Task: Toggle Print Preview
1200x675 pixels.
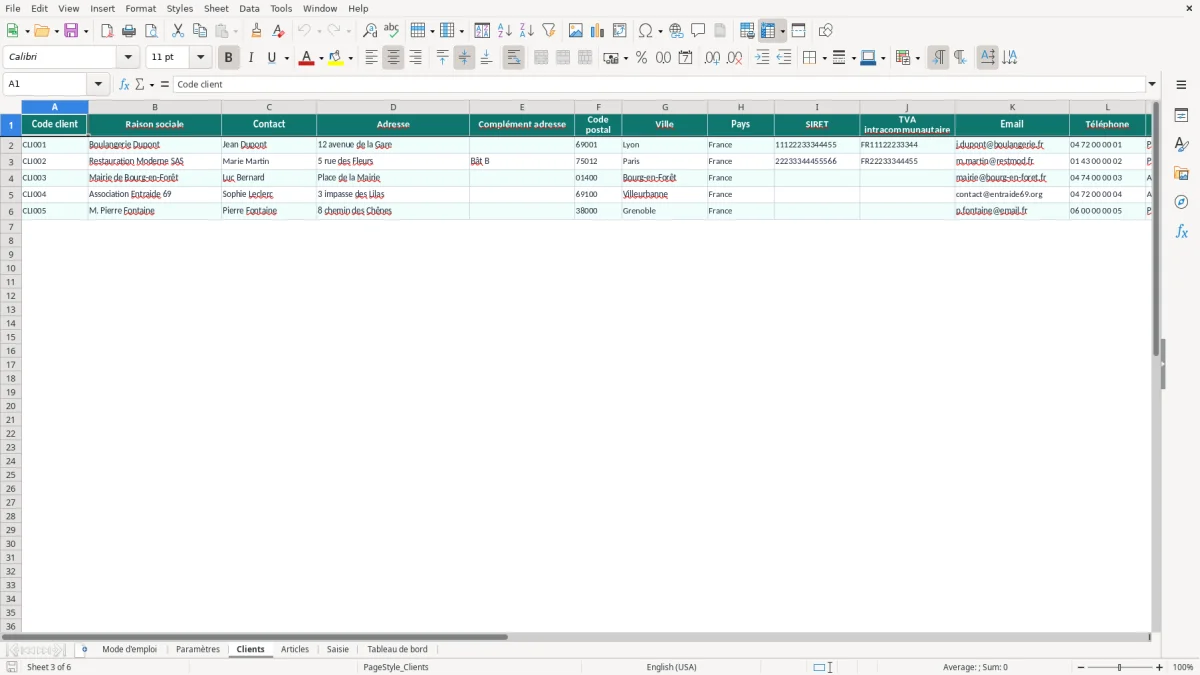Action: pos(151,31)
